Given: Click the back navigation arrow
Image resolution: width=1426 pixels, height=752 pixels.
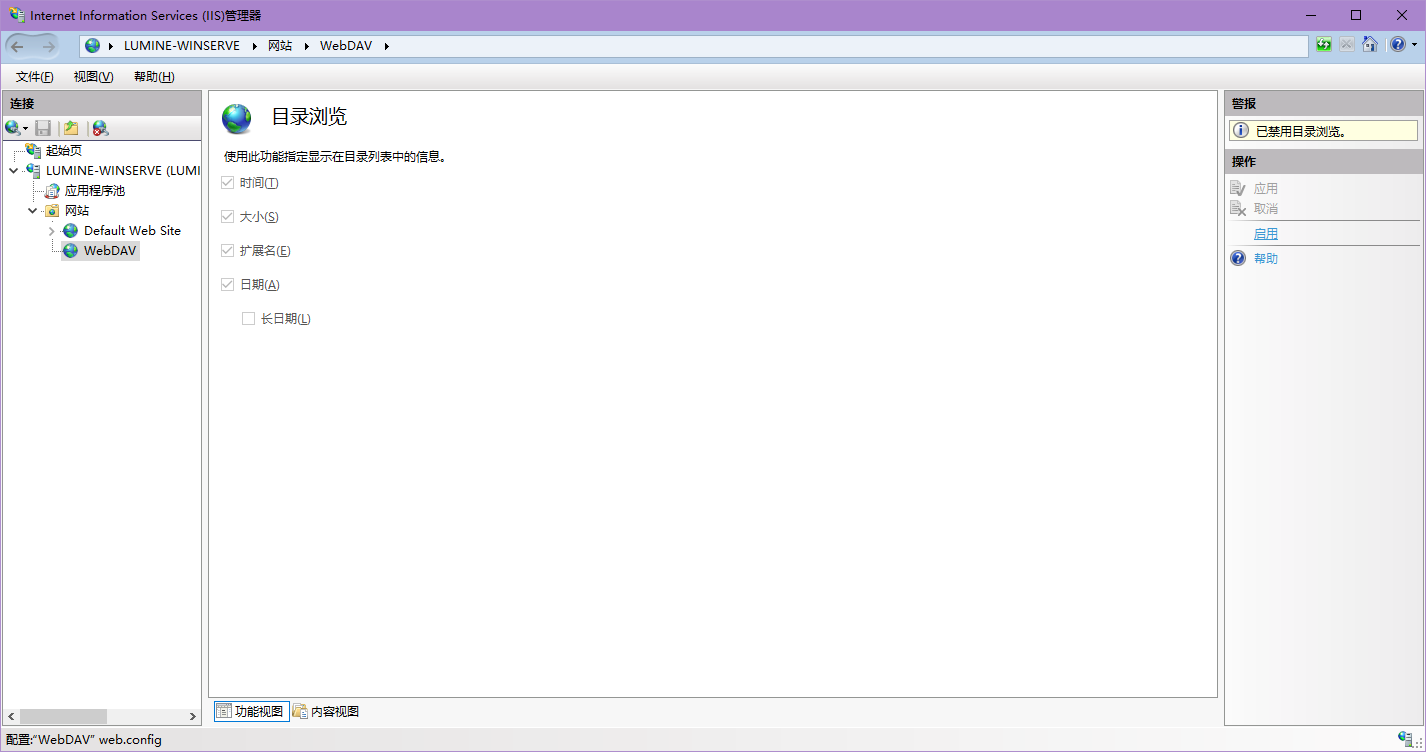Looking at the screenshot, I should click(x=18, y=46).
